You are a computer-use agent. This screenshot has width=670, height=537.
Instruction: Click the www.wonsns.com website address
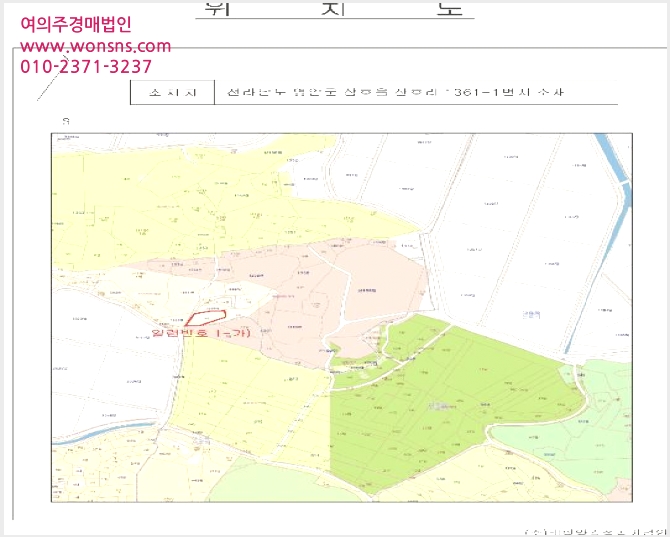96,46
